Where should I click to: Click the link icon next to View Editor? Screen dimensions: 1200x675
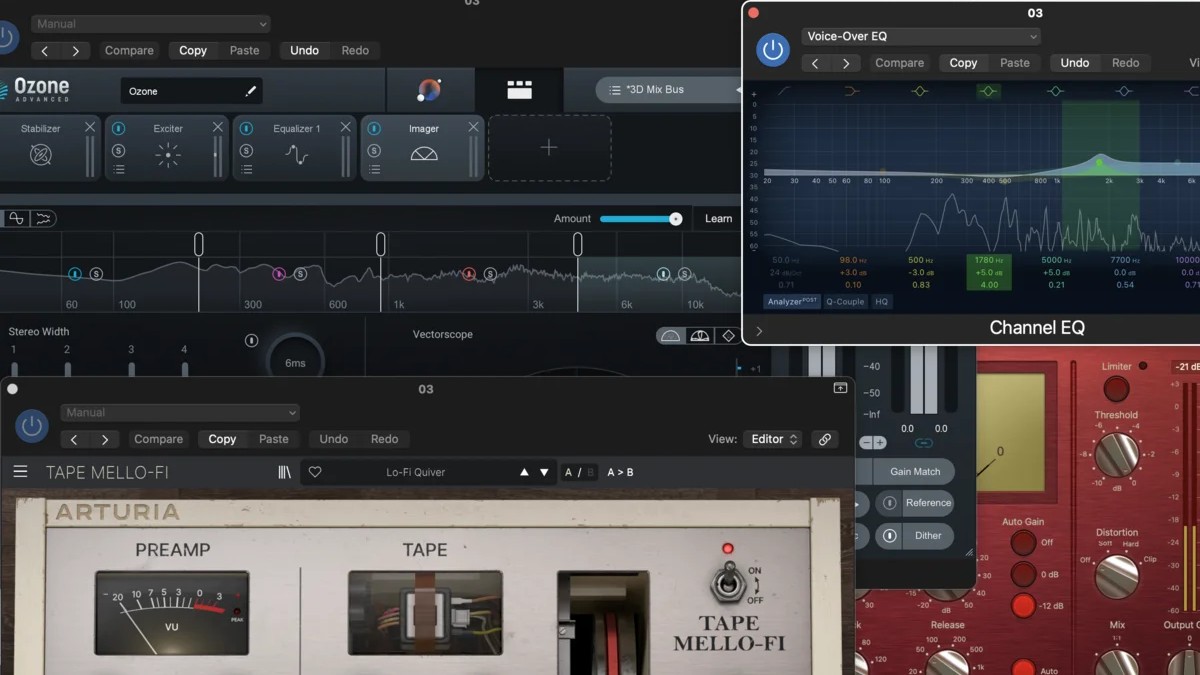[824, 439]
